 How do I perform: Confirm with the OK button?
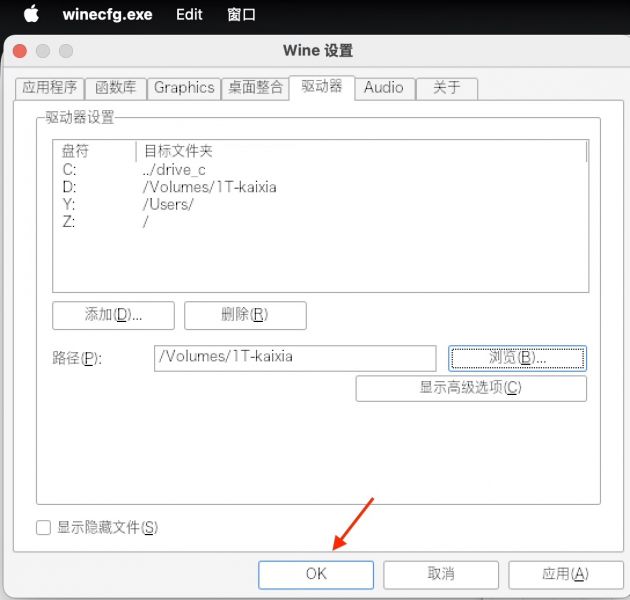point(316,574)
